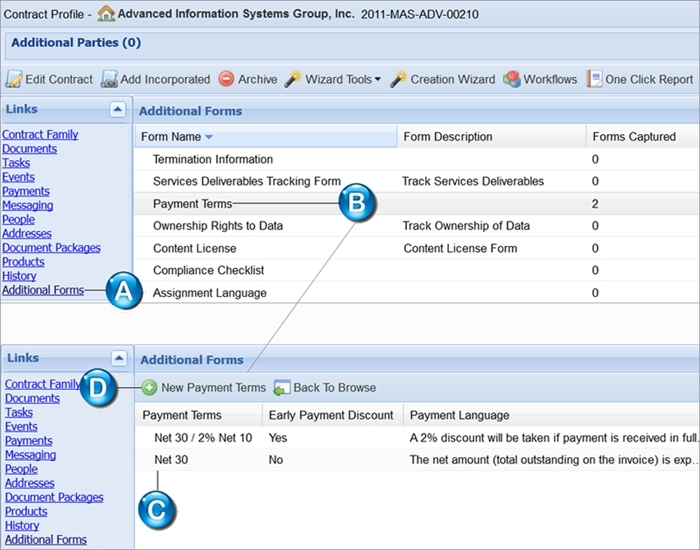Open Addresses link in the lower Links panel

(29, 483)
